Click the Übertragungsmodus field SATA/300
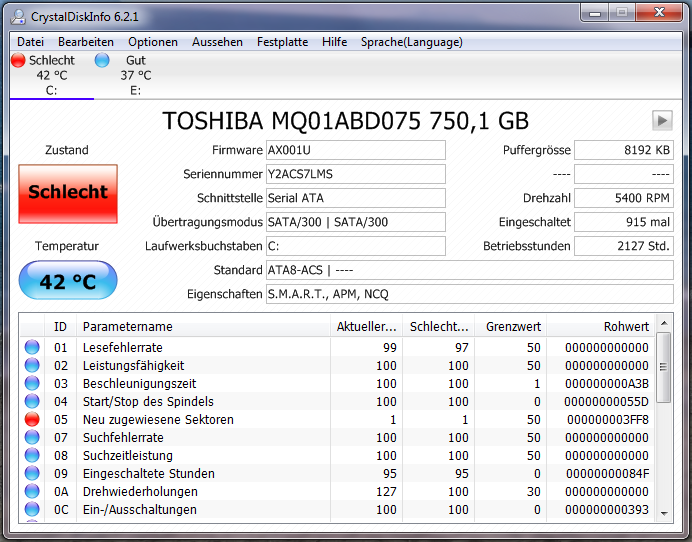Viewport: 692px width, 542px height. point(356,222)
